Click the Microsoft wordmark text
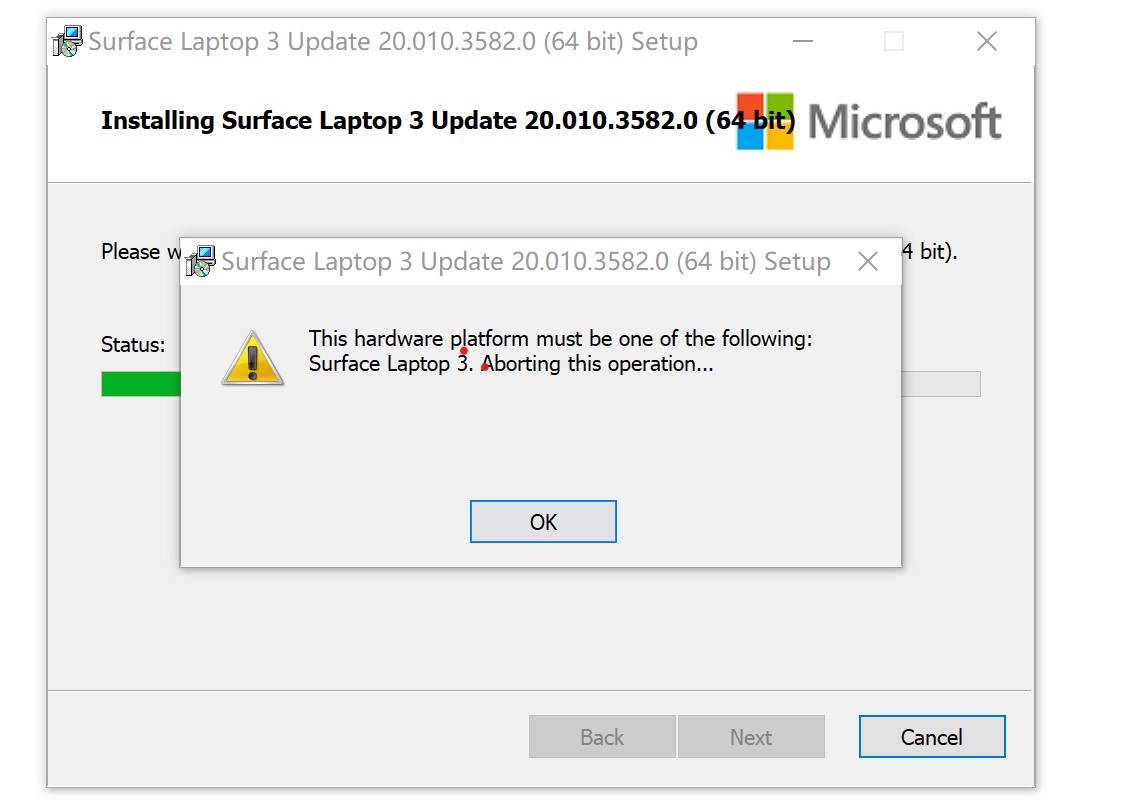 point(905,121)
